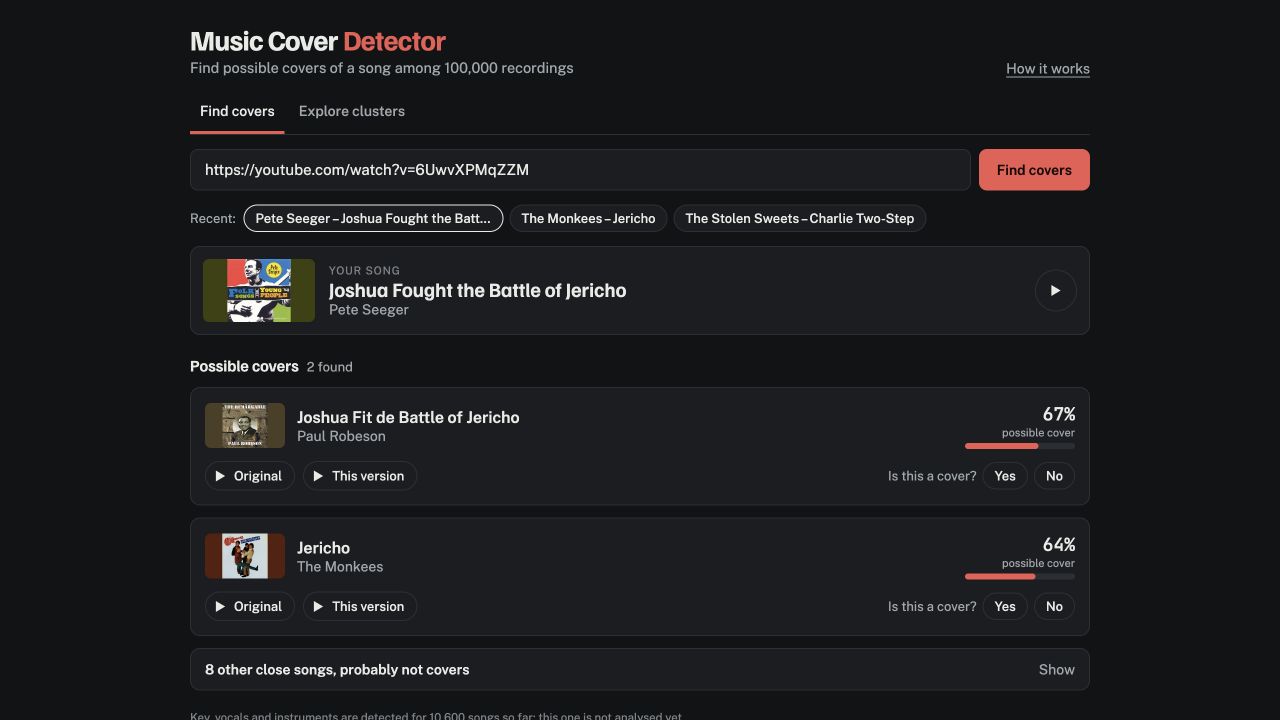Screen dimensions: 1280x720
Task: Click the 67% possible cover score bar
Action: 1020,446
